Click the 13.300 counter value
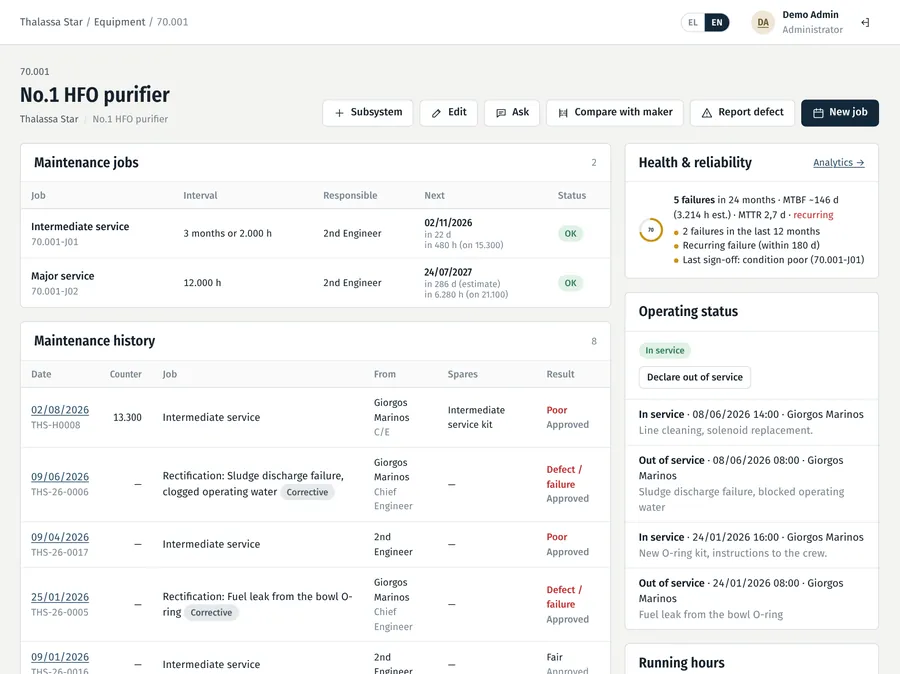Image resolution: width=900 pixels, height=674 pixels. 127,417
